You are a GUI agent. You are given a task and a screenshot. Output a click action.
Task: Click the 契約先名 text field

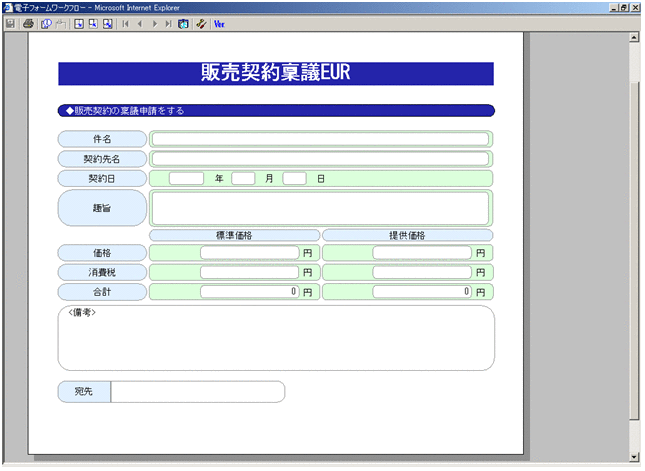320,158
